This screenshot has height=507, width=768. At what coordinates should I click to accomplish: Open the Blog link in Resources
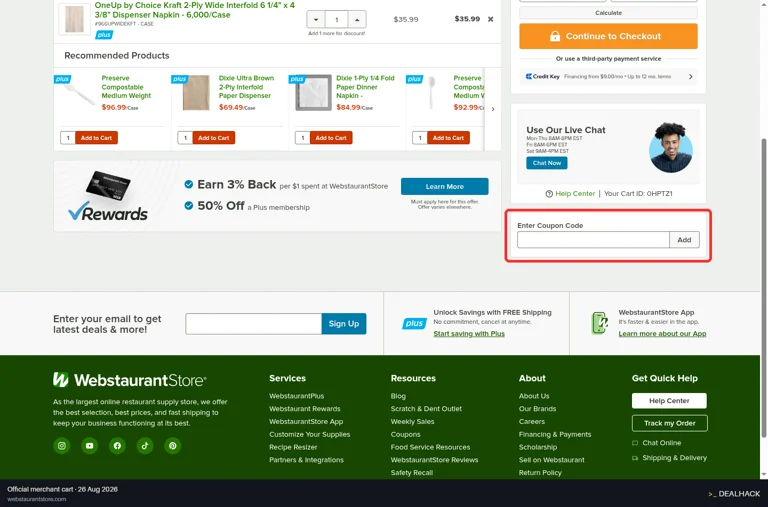[x=398, y=396]
